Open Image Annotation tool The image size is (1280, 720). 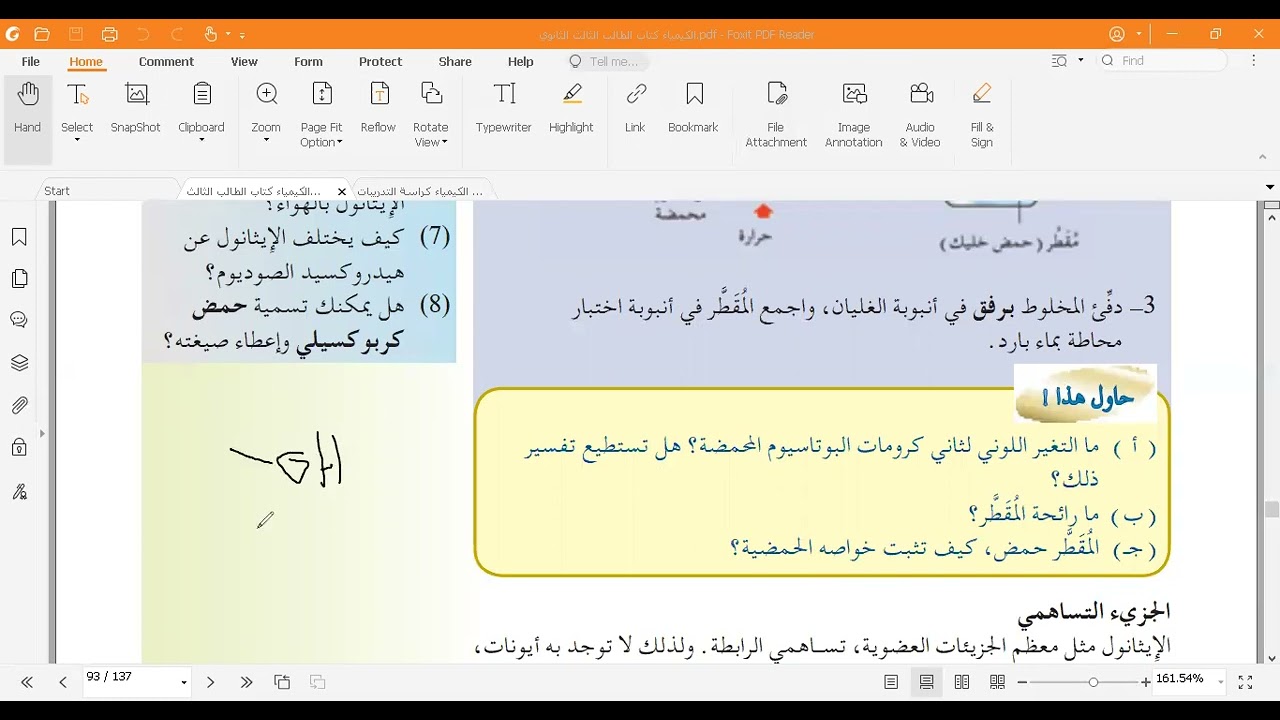tap(854, 115)
